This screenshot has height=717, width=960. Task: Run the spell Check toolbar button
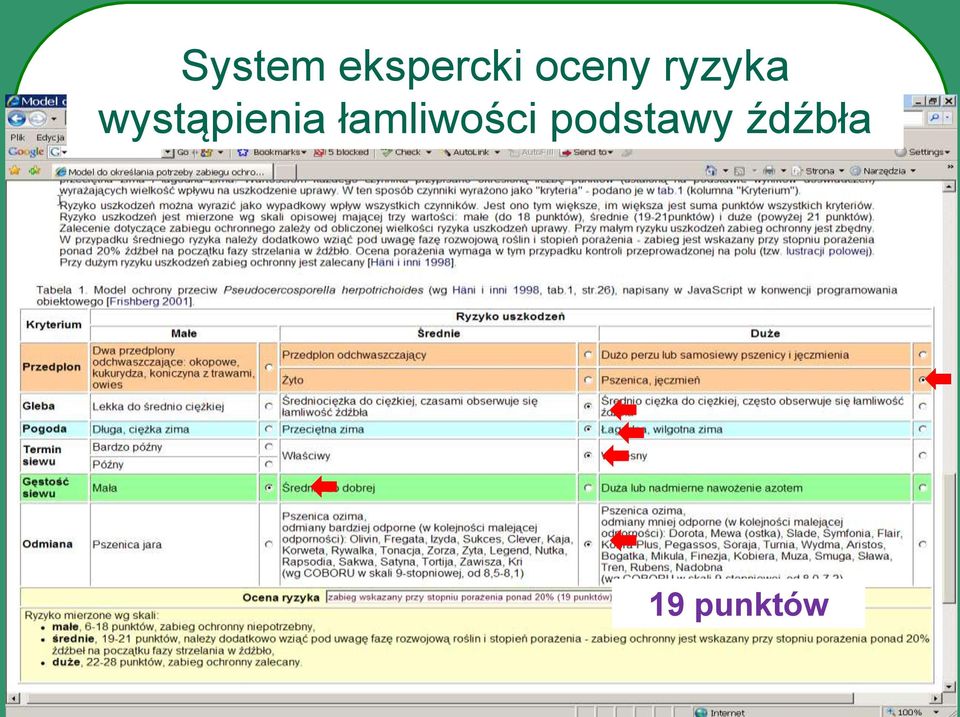tap(400, 152)
